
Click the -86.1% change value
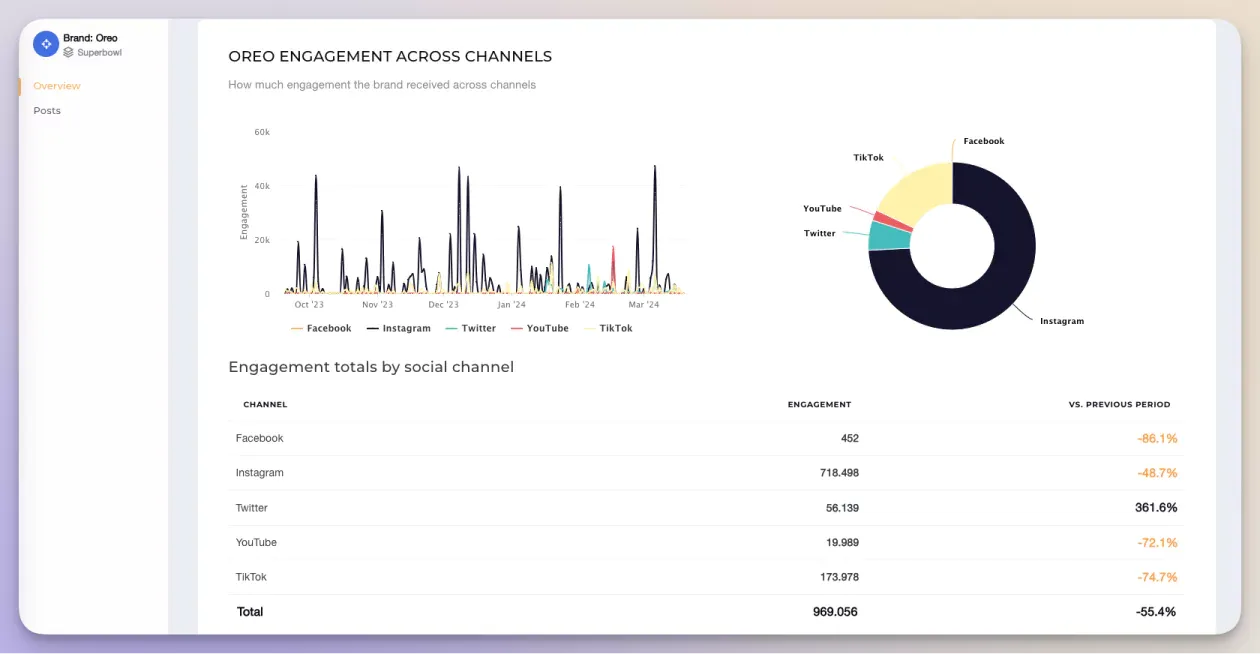point(1157,438)
